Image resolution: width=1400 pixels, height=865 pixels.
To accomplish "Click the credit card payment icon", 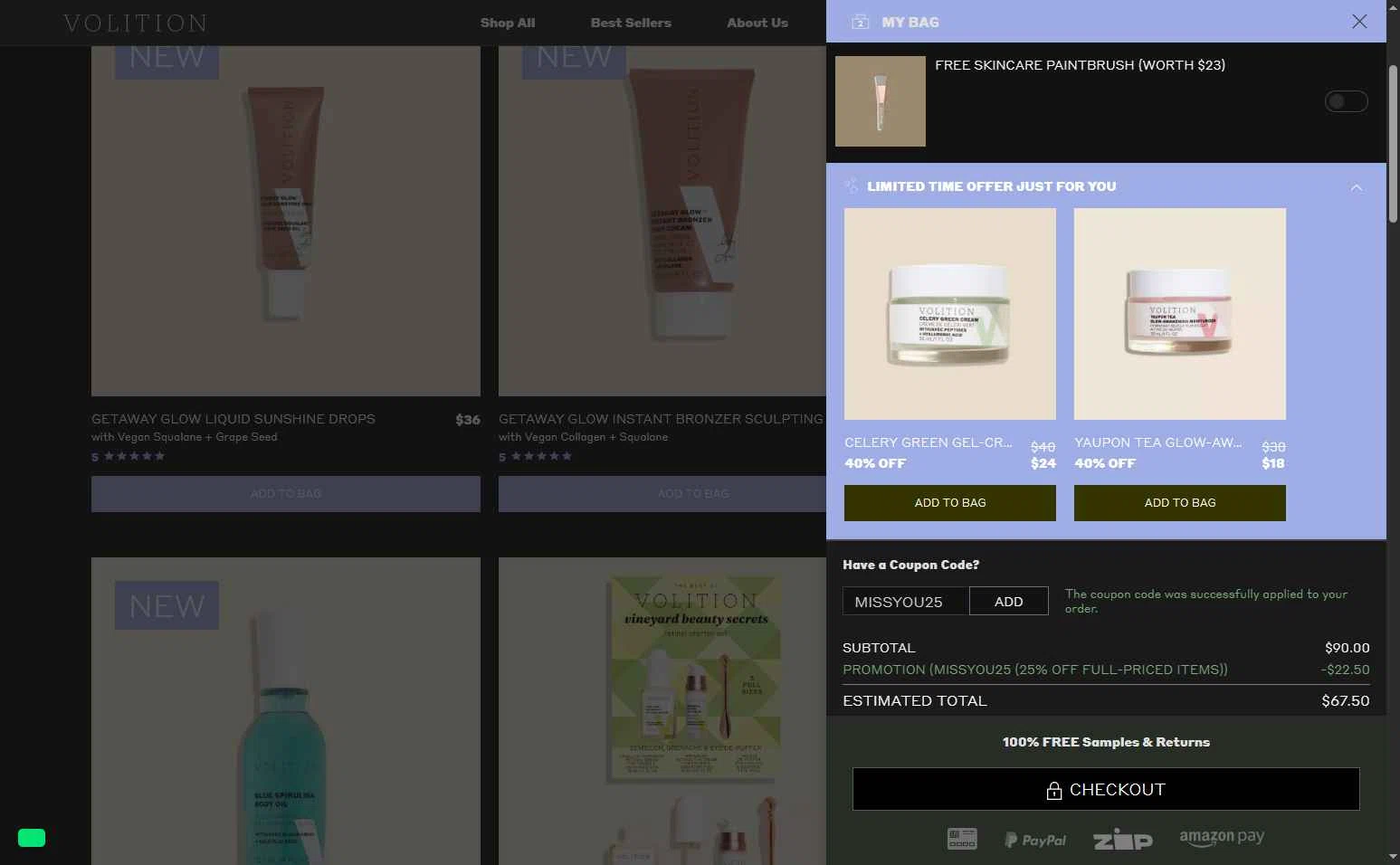I will click(x=961, y=839).
